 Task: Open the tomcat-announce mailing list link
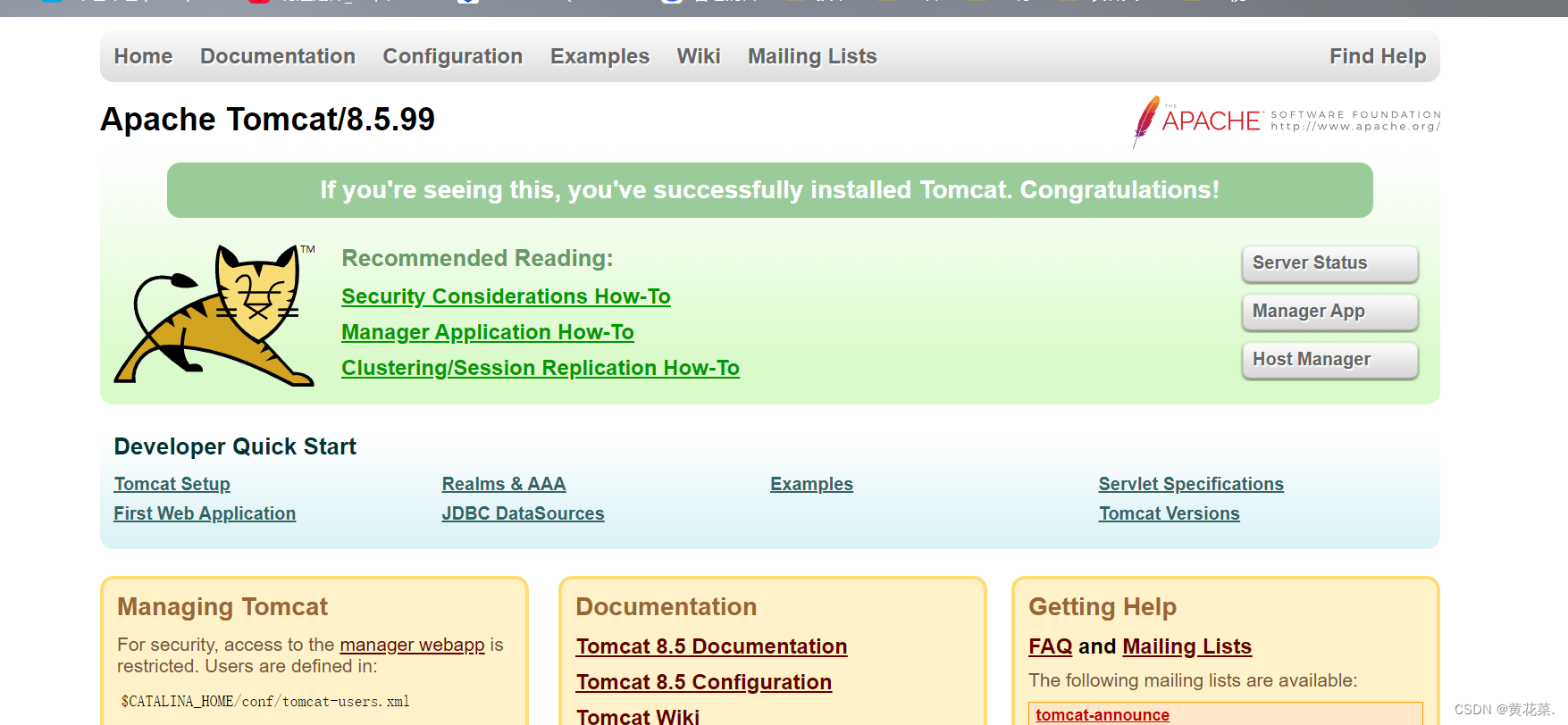pyautogui.click(x=1103, y=714)
